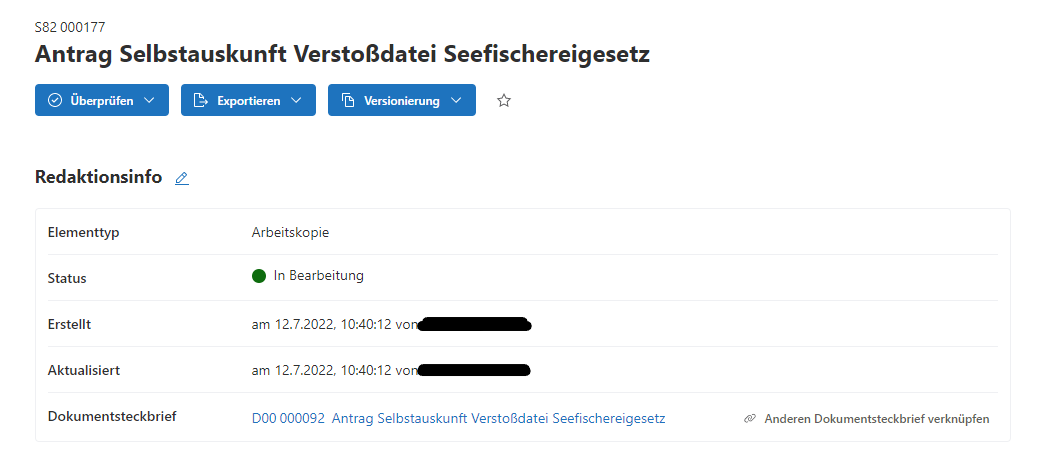Click the Redaktionsinfo section heading
Screen dimensions: 1063x464
[x=98, y=177]
